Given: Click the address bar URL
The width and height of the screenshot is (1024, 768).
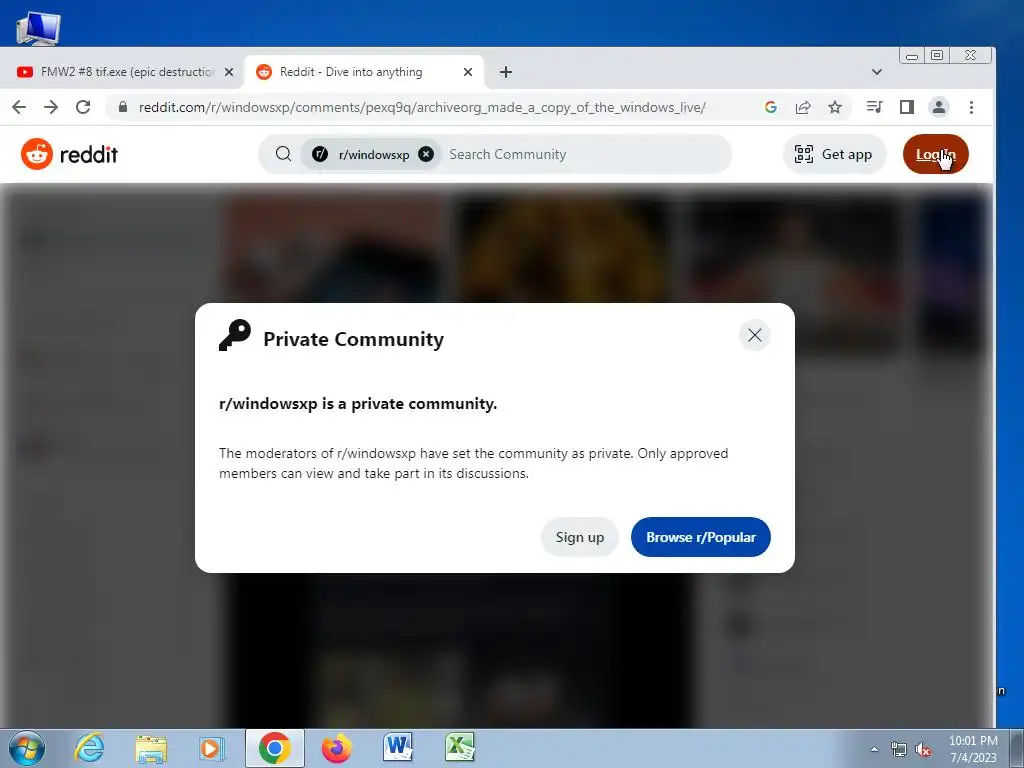Looking at the screenshot, I should (422, 107).
